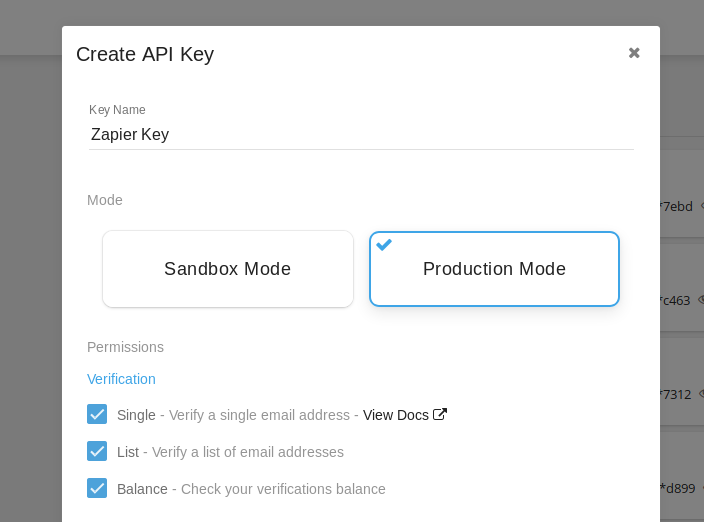Click the Single permission label text
The width and height of the screenshot is (704, 522).
(x=136, y=415)
